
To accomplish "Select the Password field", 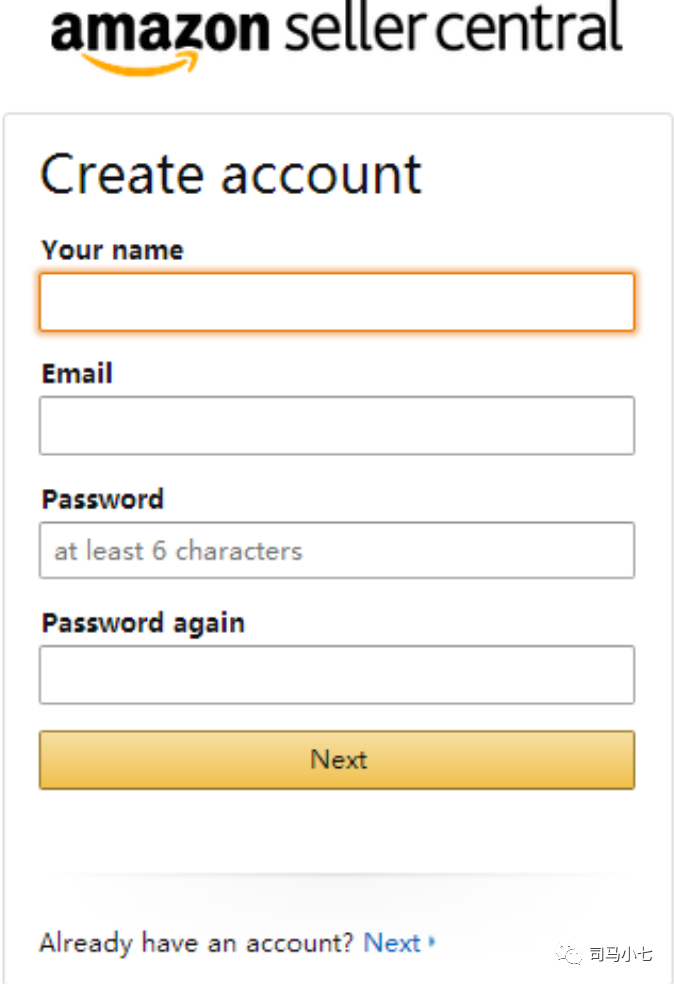I will coord(337,550).
